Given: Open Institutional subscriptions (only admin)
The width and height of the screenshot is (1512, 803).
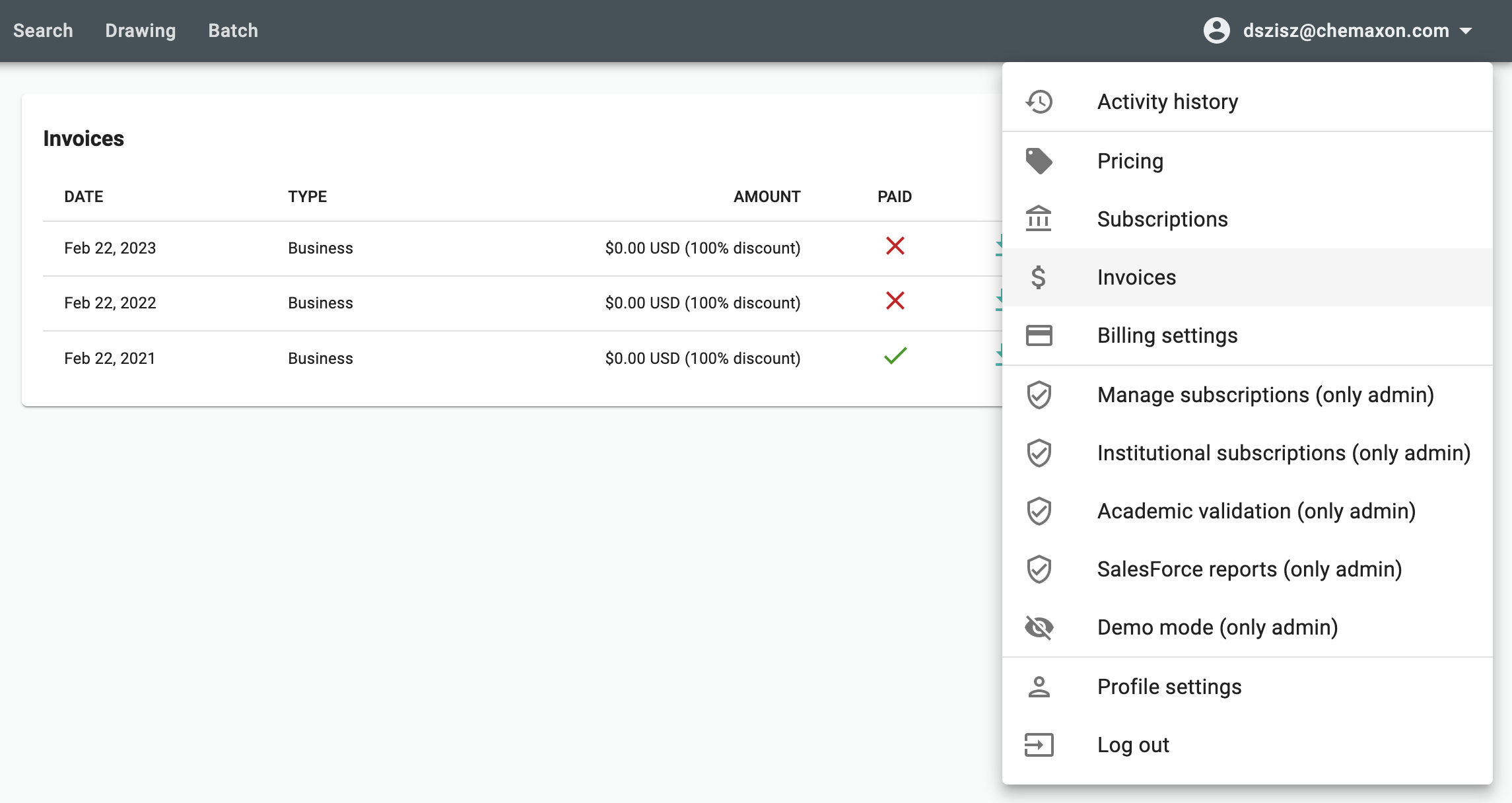Looking at the screenshot, I should [x=1283, y=453].
